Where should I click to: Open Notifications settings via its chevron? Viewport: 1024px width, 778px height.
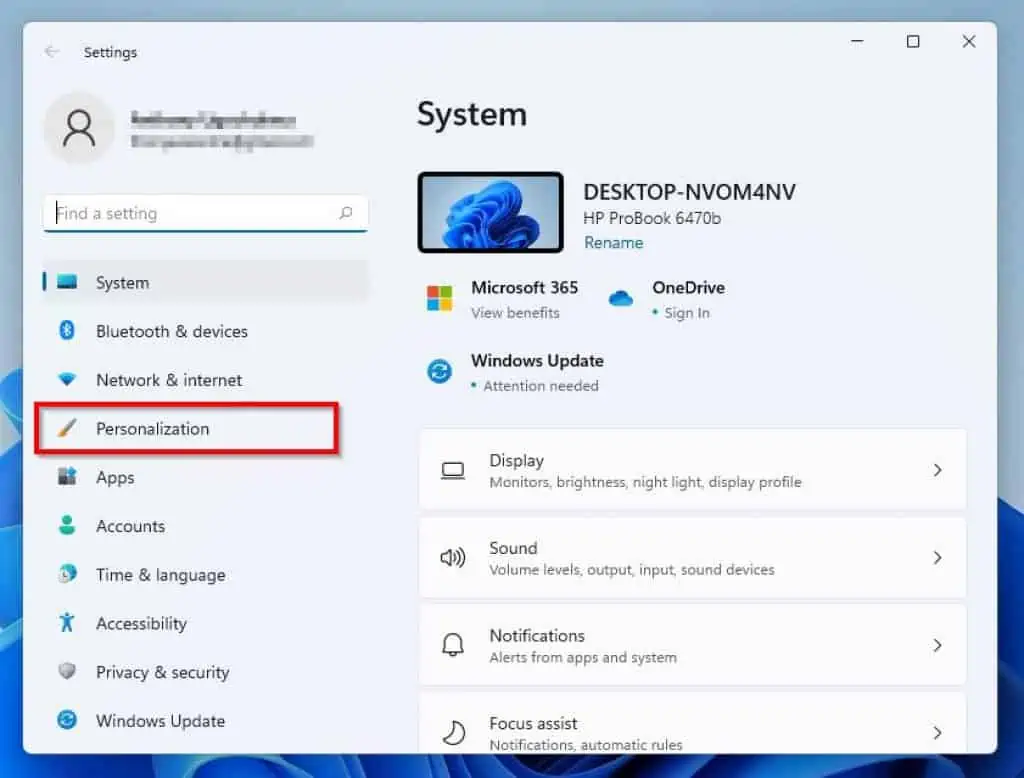coord(937,645)
